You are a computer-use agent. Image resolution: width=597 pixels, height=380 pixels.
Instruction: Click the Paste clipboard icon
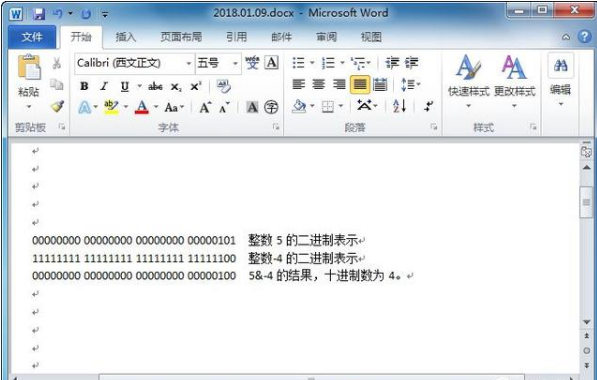click(x=29, y=67)
